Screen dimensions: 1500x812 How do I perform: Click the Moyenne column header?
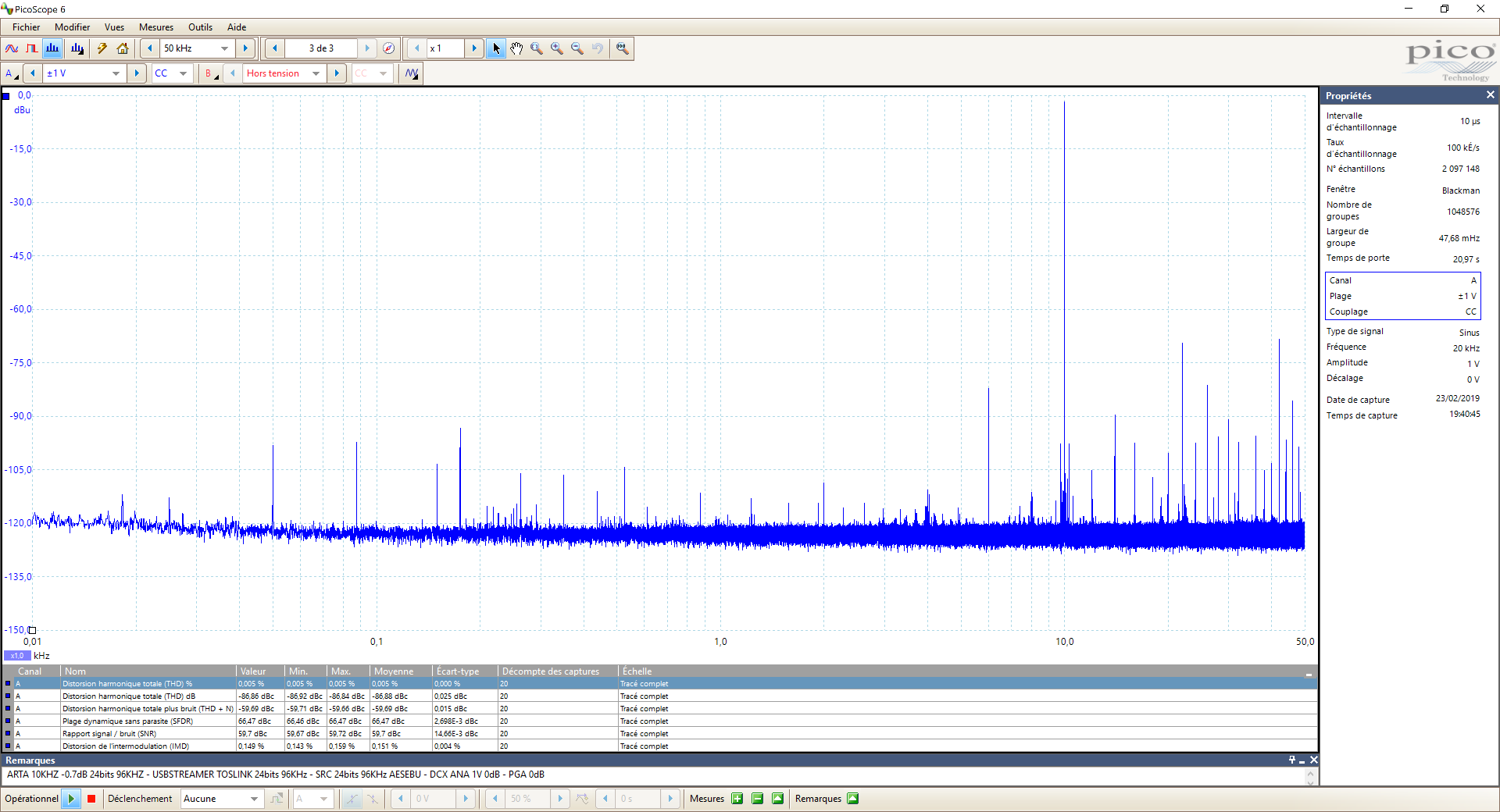(x=402, y=671)
